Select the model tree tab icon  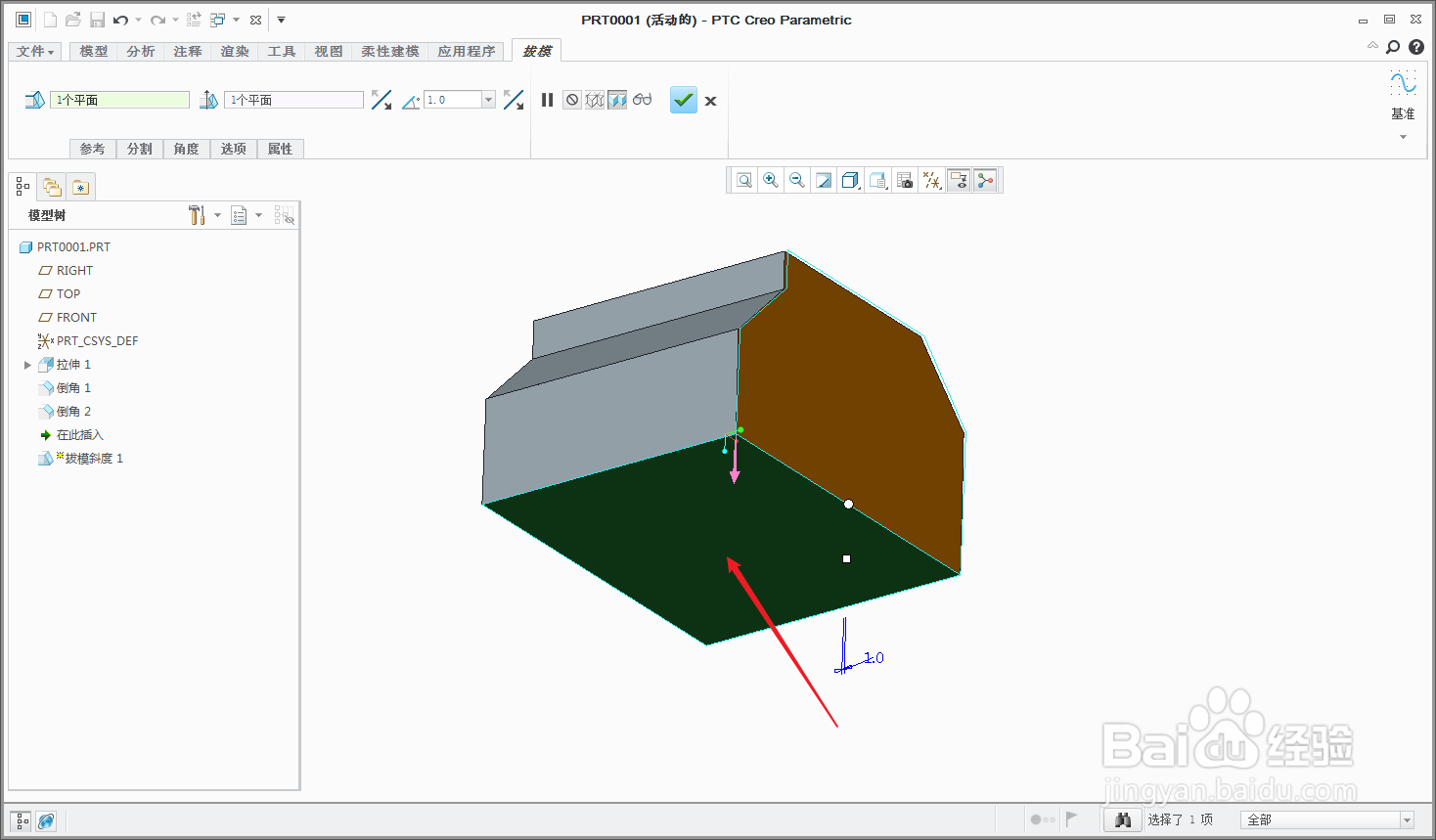[22, 187]
